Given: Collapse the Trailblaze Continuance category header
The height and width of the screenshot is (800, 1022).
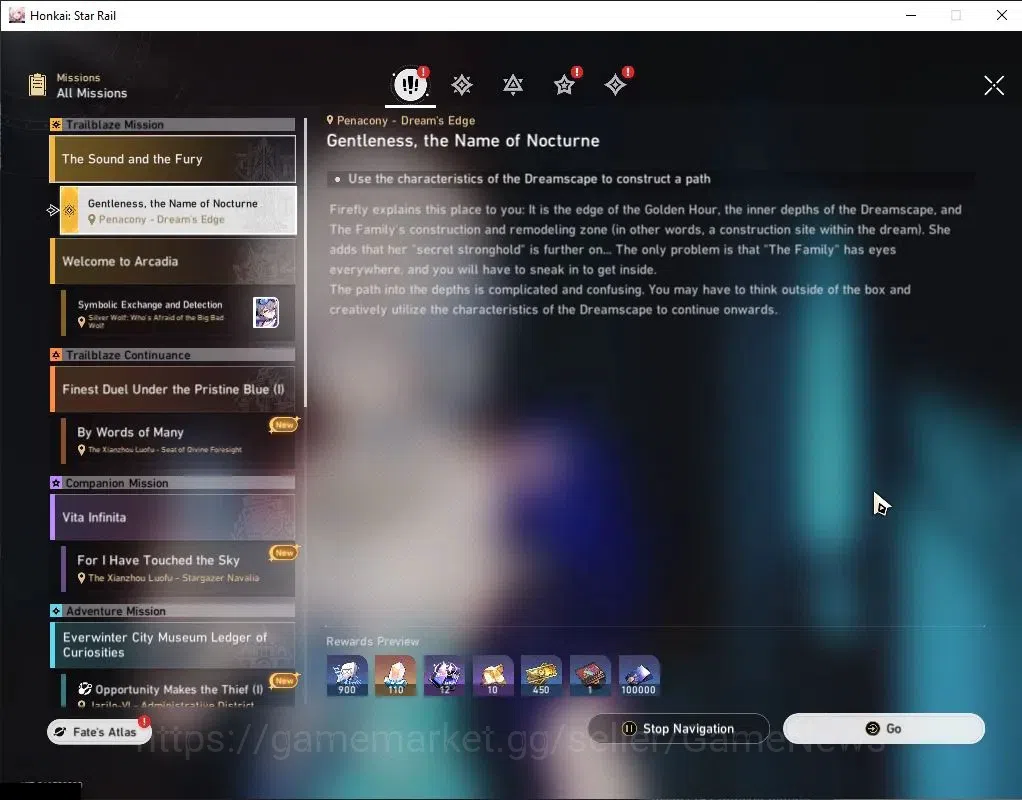Looking at the screenshot, I should 173,355.
